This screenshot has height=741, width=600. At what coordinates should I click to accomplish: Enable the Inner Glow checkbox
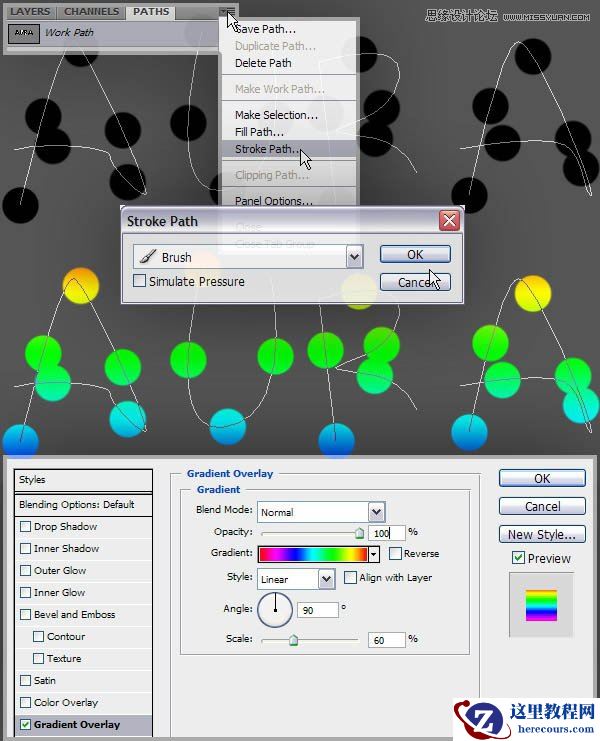tap(26, 592)
